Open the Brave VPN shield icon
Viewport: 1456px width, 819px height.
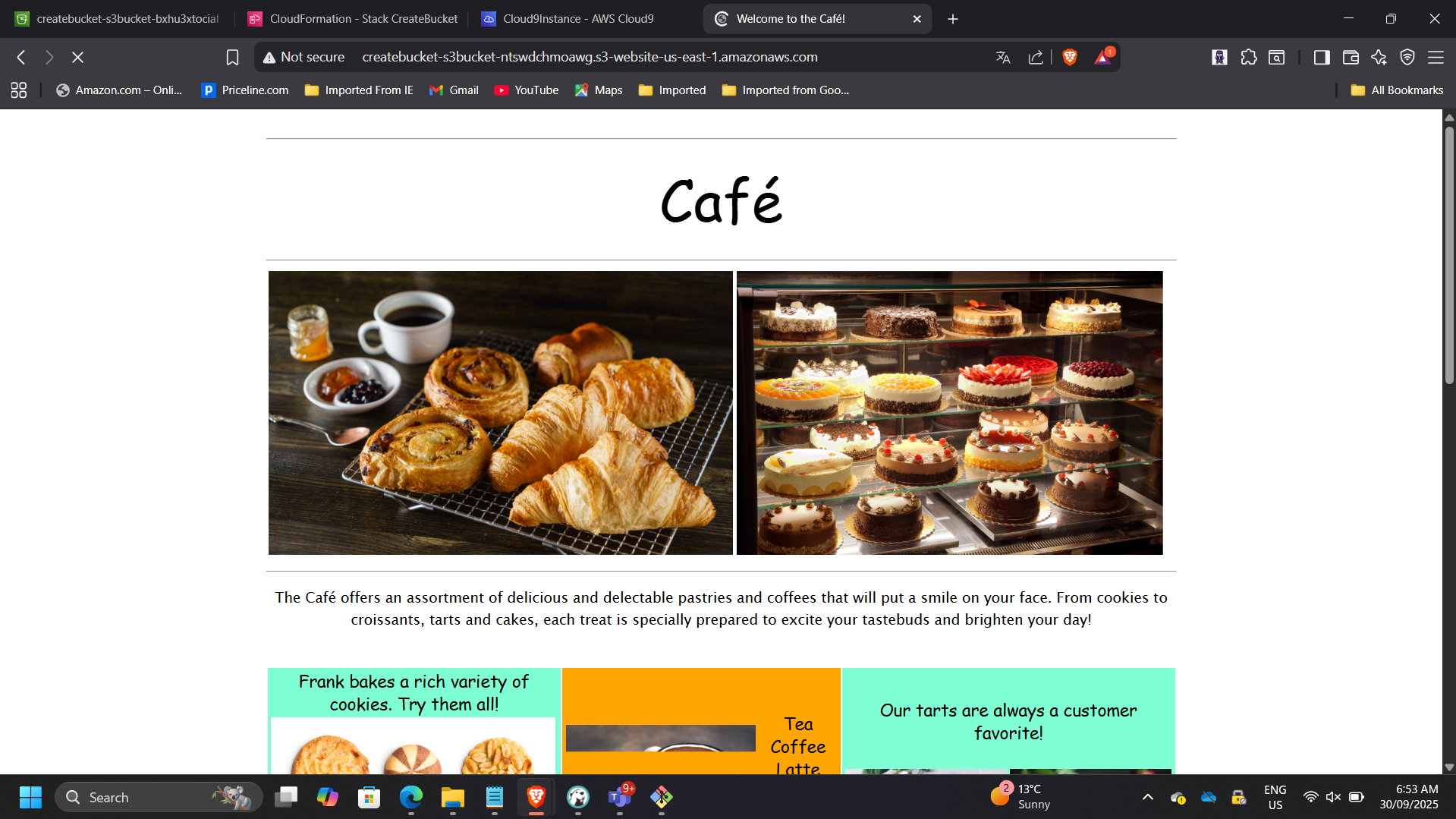[1408, 57]
